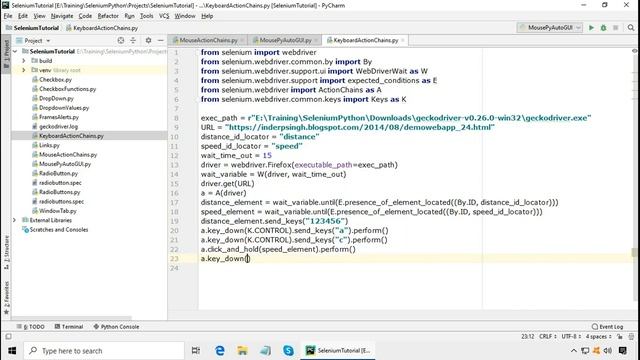
Task: Expand the venv library root folder
Action: point(24,70)
